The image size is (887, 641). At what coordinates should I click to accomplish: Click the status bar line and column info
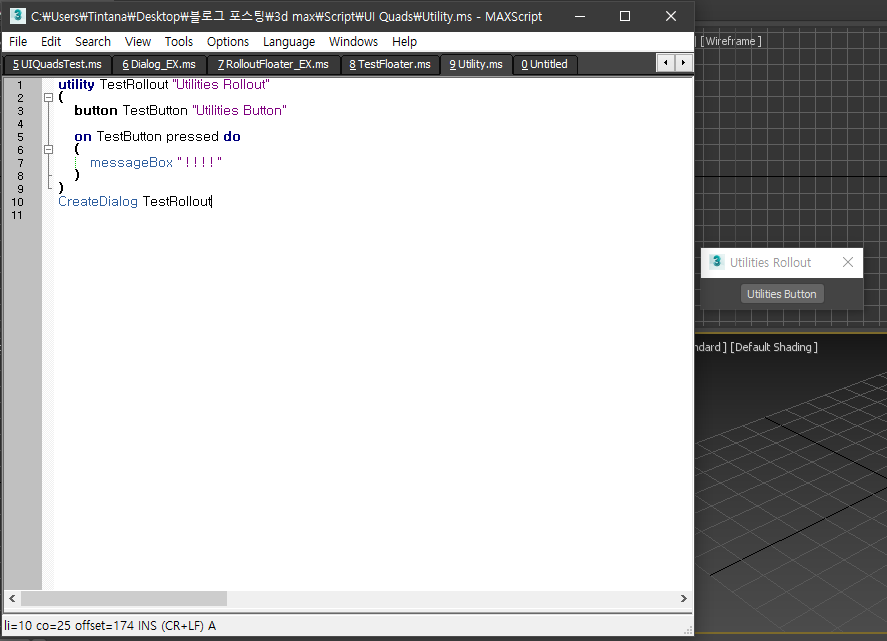[x=110, y=626]
